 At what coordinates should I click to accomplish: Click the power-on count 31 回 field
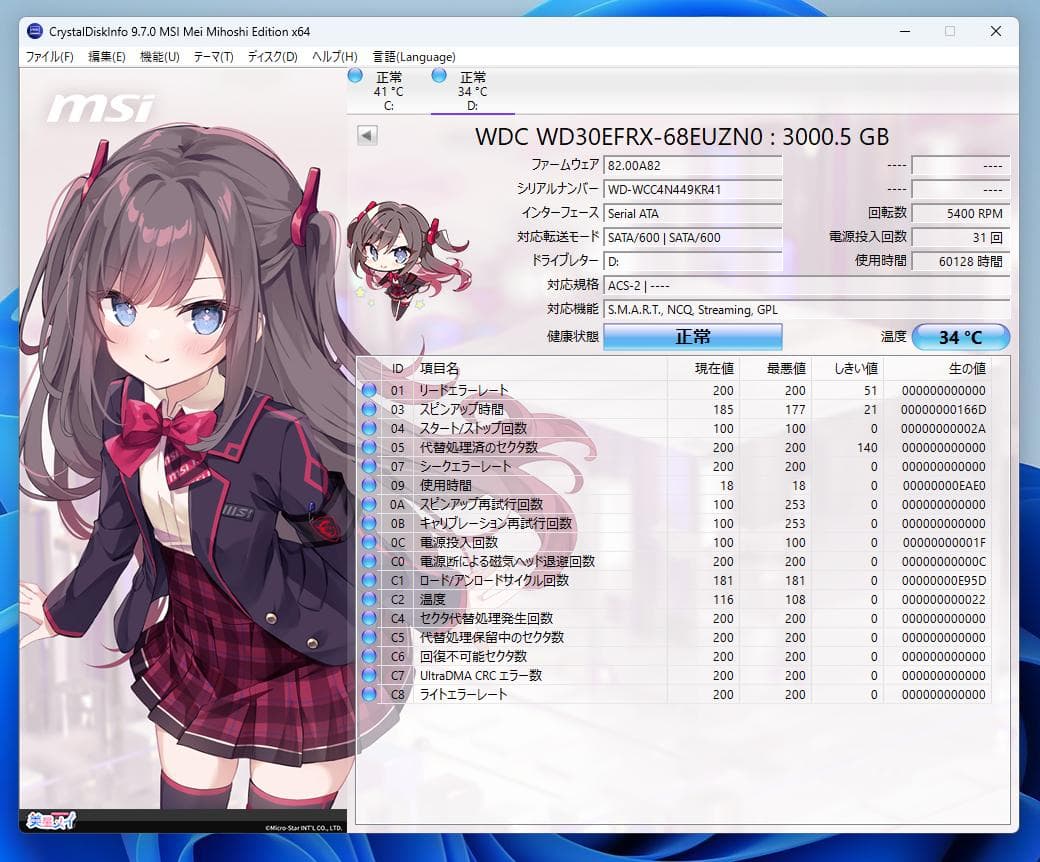click(960, 237)
